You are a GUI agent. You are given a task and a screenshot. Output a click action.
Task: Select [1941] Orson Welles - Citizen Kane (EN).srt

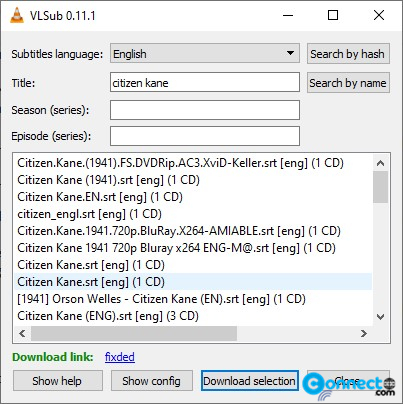coord(193,299)
